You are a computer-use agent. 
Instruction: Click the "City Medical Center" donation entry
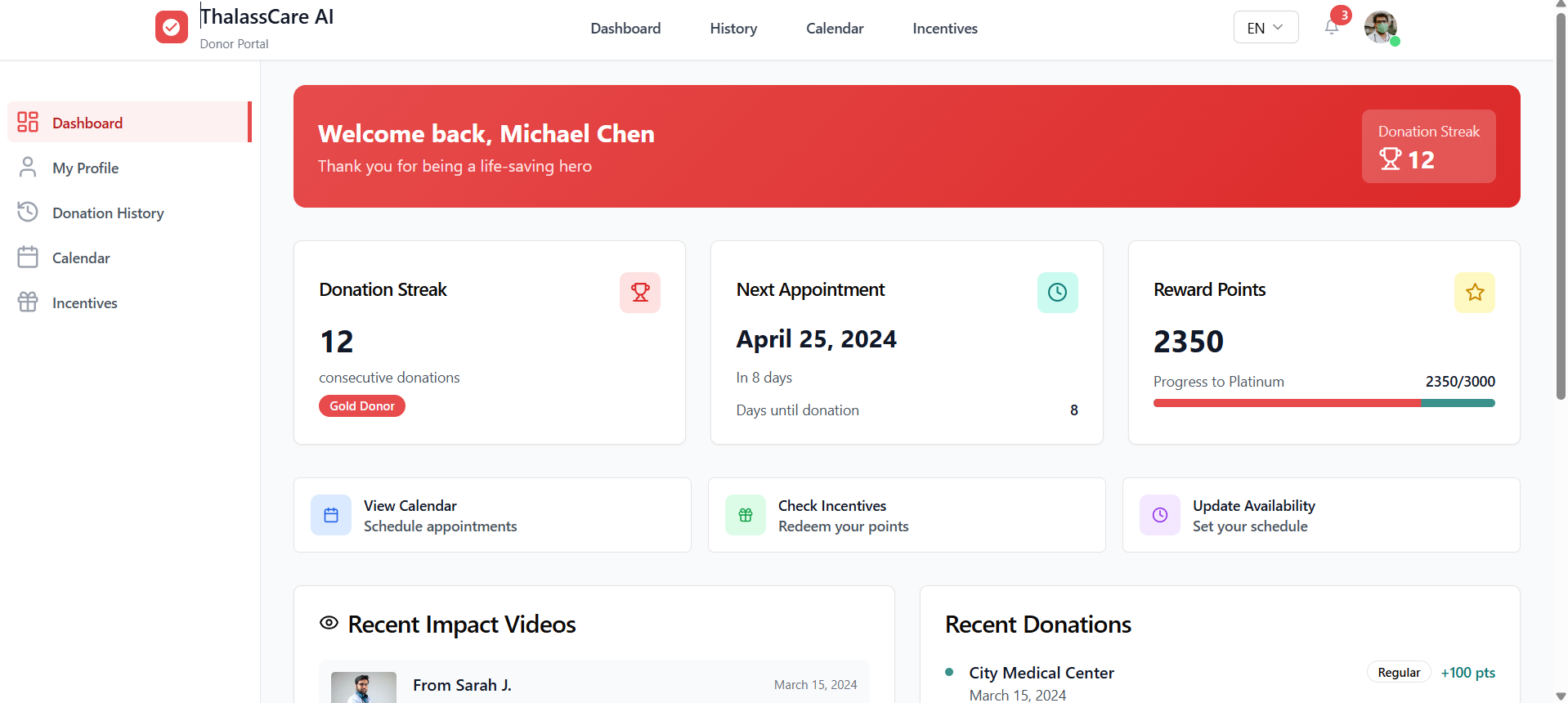(1042, 672)
